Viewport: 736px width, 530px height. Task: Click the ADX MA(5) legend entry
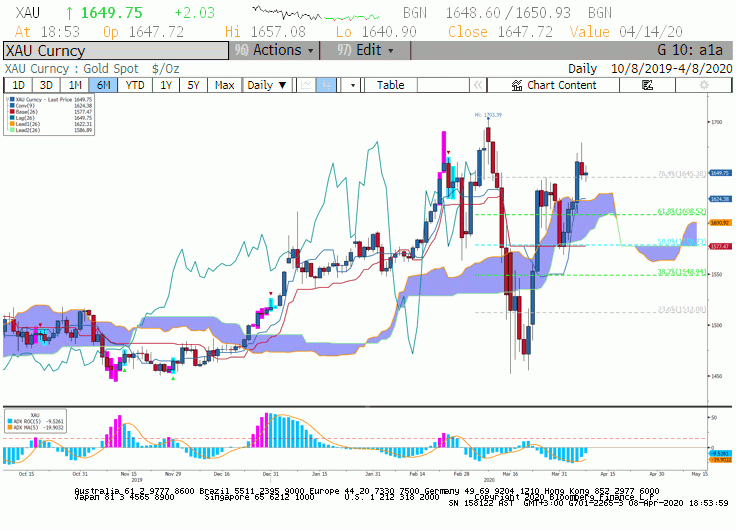[x=35, y=427]
